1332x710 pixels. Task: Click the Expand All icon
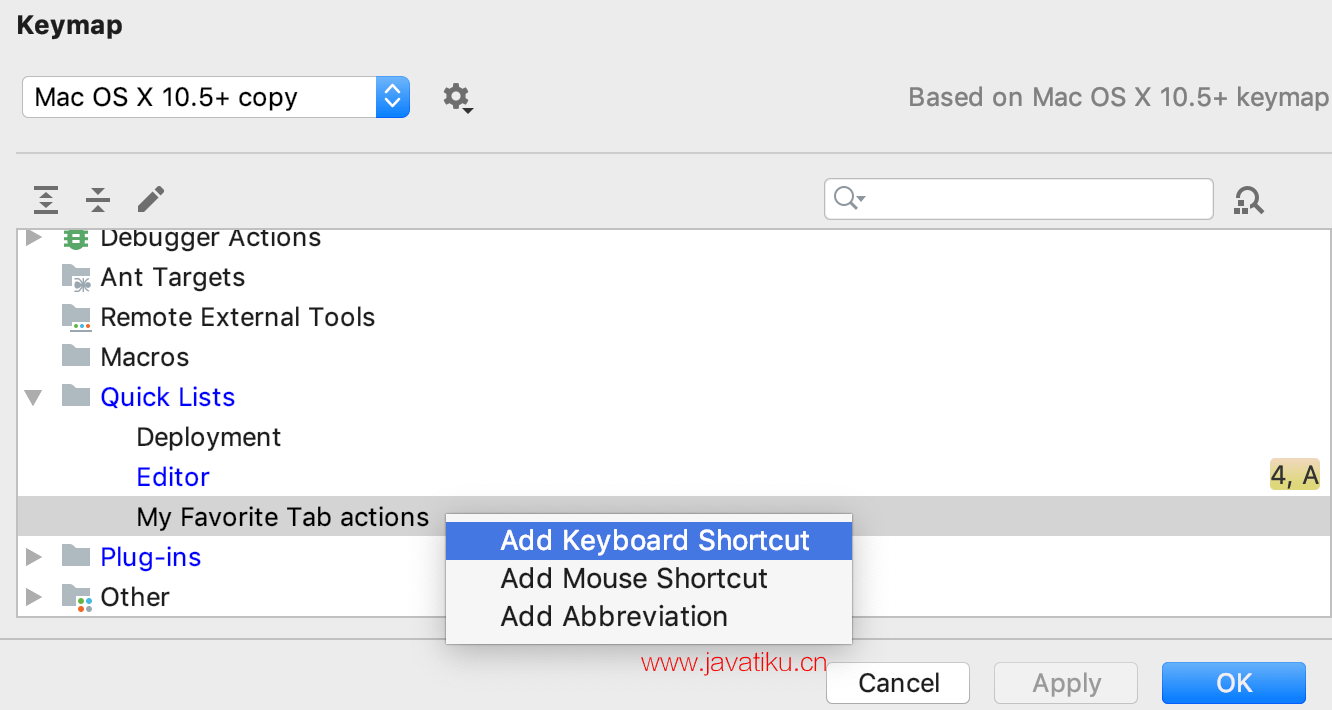coord(45,199)
